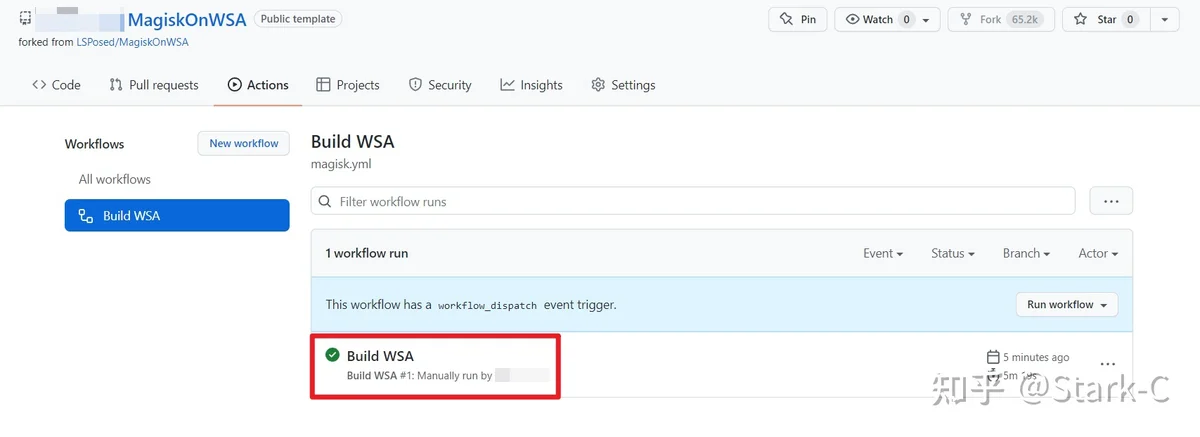Viewport: 1200px width, 437px height.
Task: Click the Fork count 65.2k badge
Action: 1024,19
